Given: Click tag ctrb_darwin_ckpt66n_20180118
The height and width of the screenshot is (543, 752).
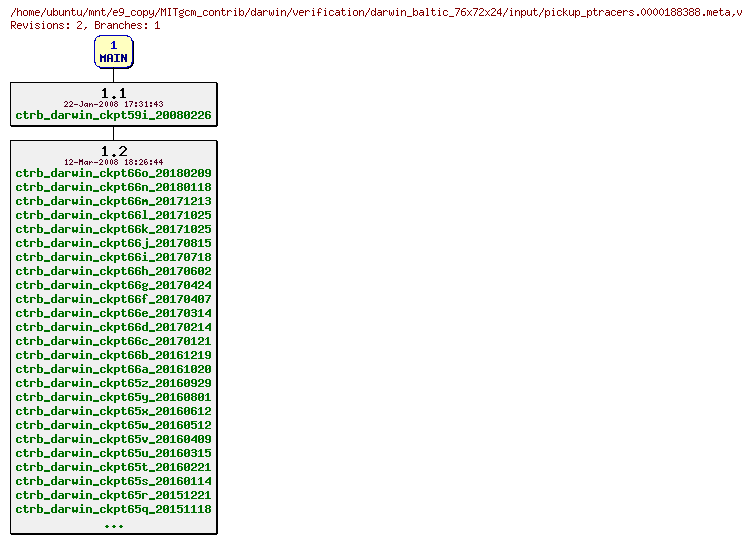Looking at the screenshot, I should coord(113,187).
